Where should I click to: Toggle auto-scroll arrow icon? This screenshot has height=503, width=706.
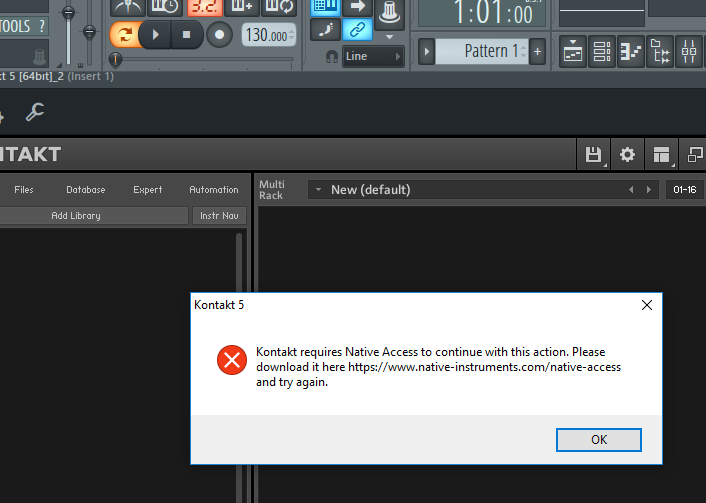point(358,6)
